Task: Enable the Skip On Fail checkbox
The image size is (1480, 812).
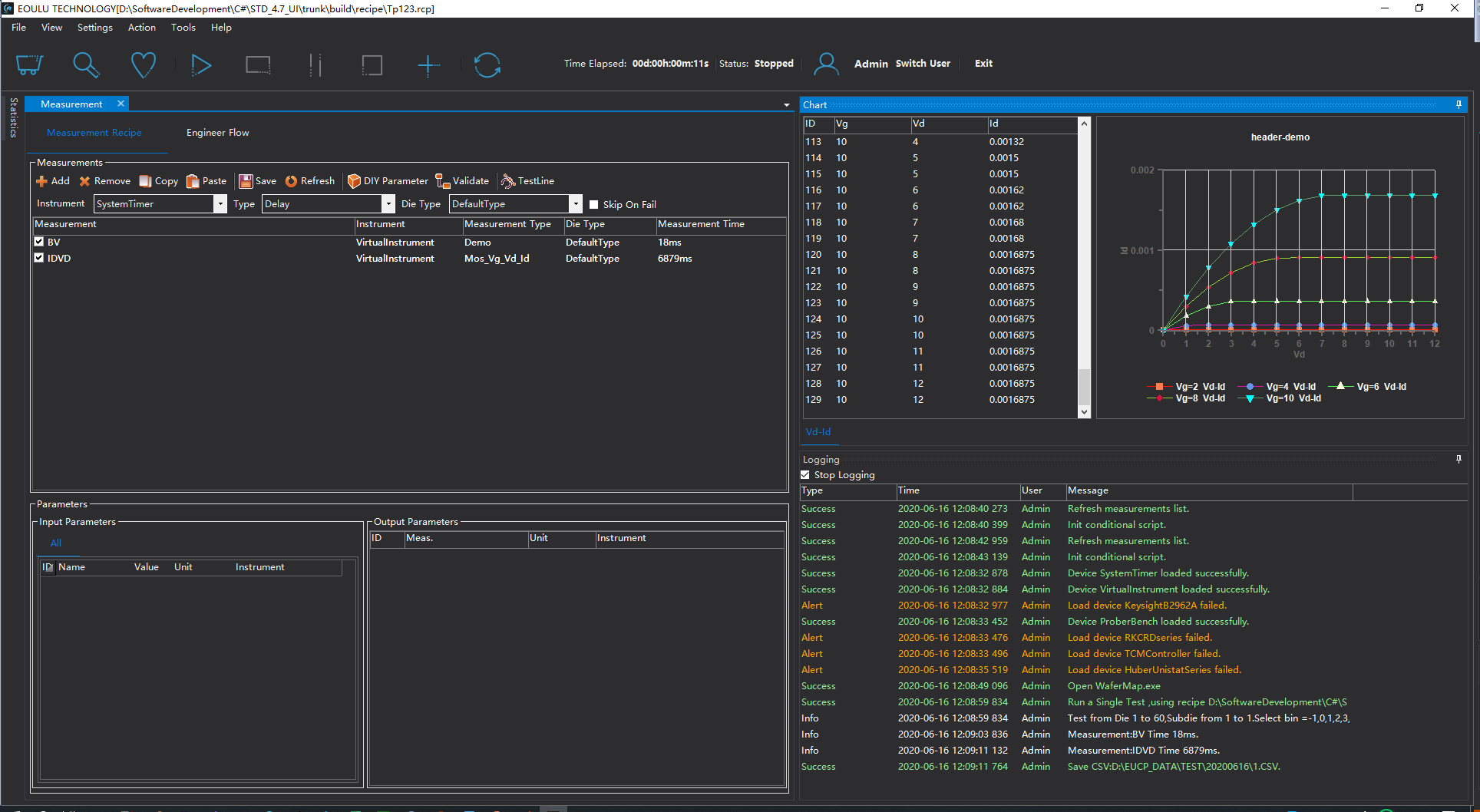Action: coord(593,204)
